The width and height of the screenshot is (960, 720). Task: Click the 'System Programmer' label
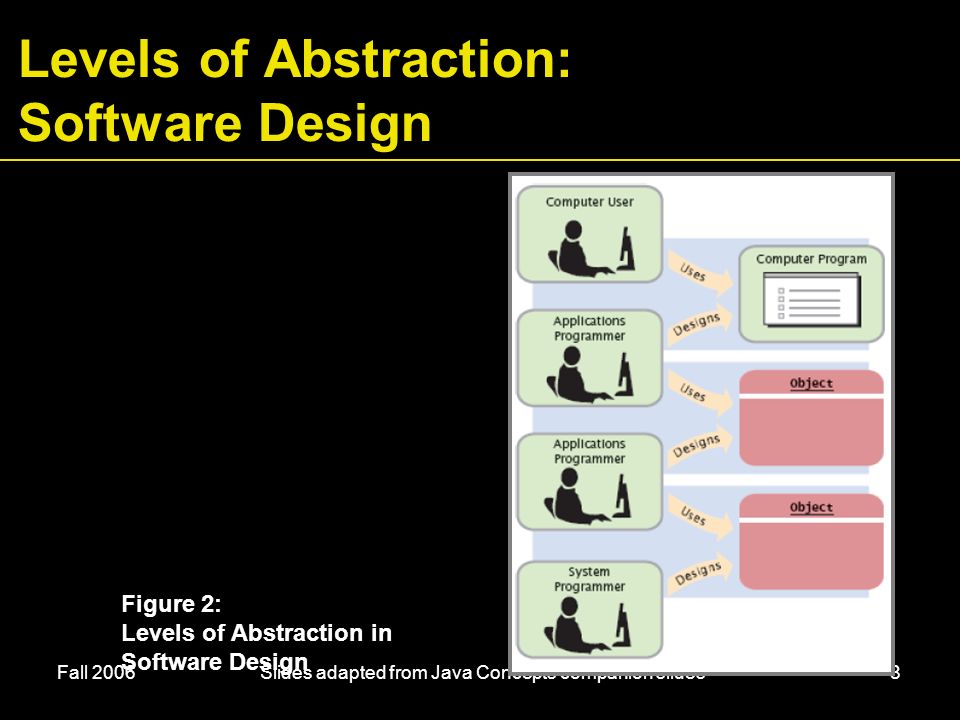click(589, 579)
